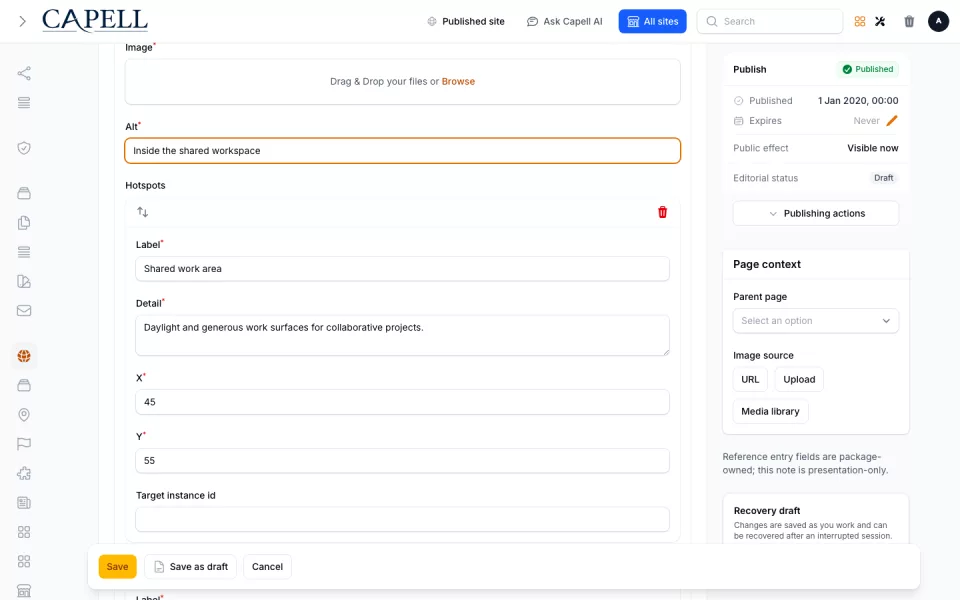Edit the Expires date with pencil icon

892,121
